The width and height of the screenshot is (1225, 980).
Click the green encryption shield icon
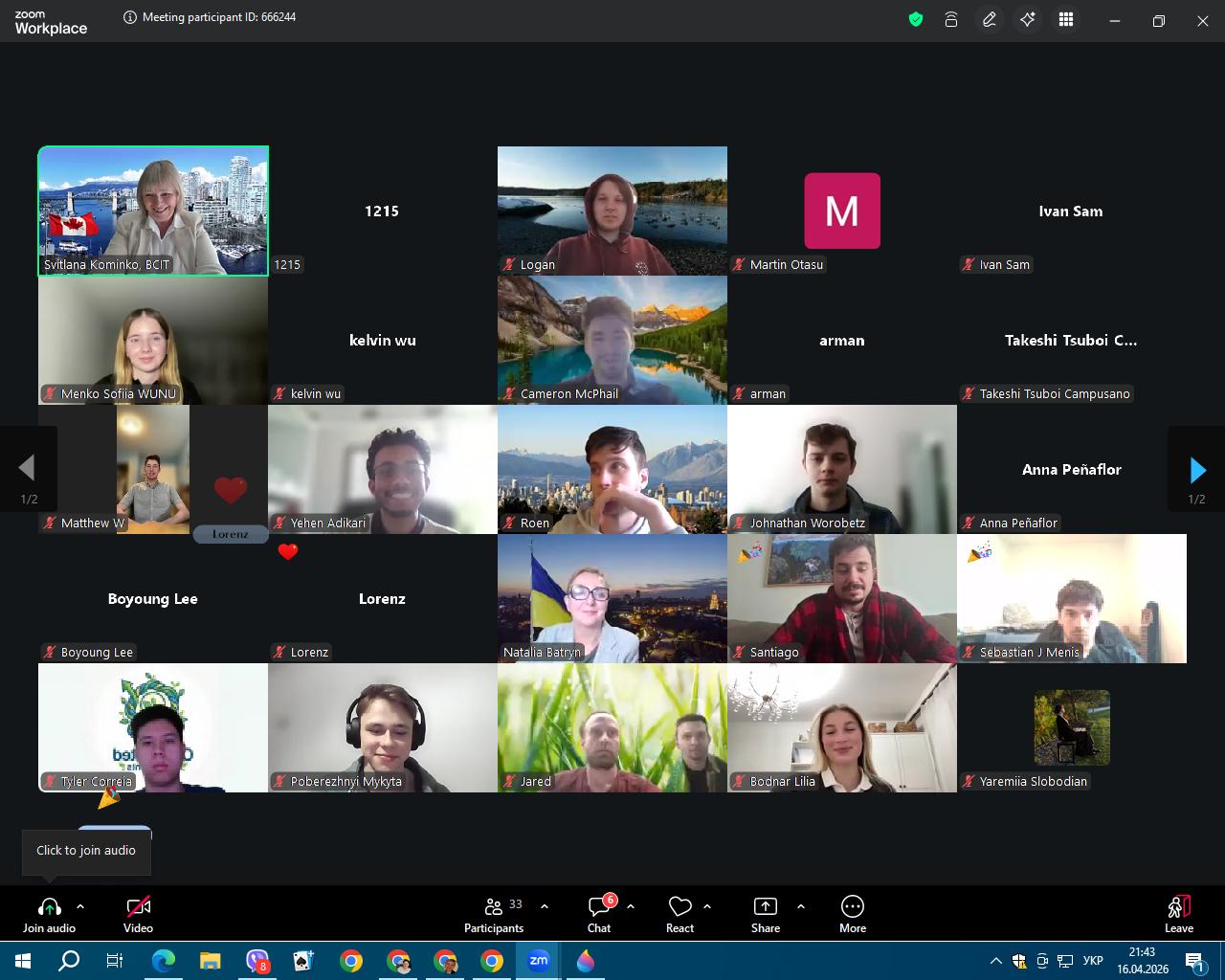[916, 19]
